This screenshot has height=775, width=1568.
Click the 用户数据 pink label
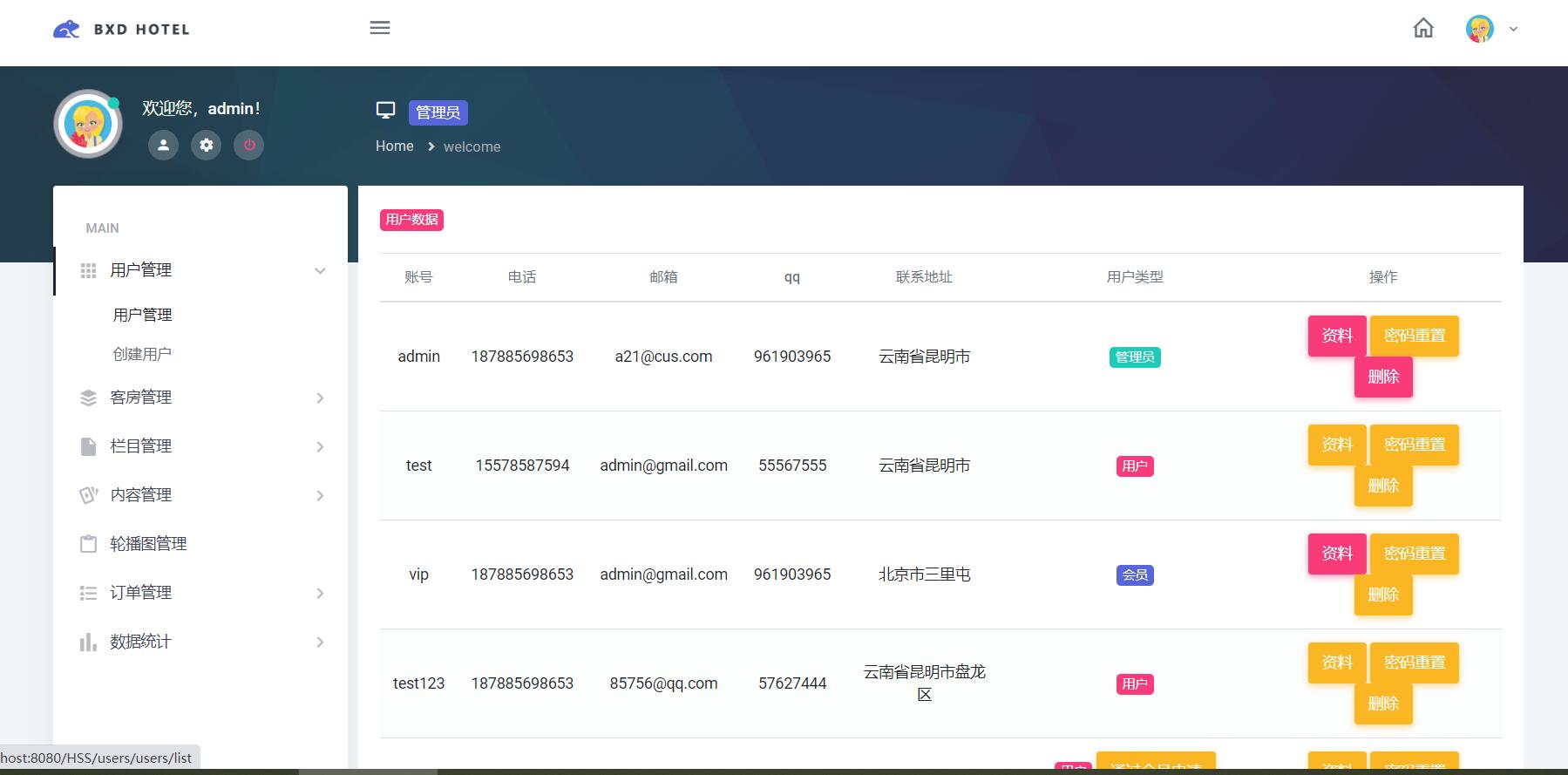tap(411, 220)
